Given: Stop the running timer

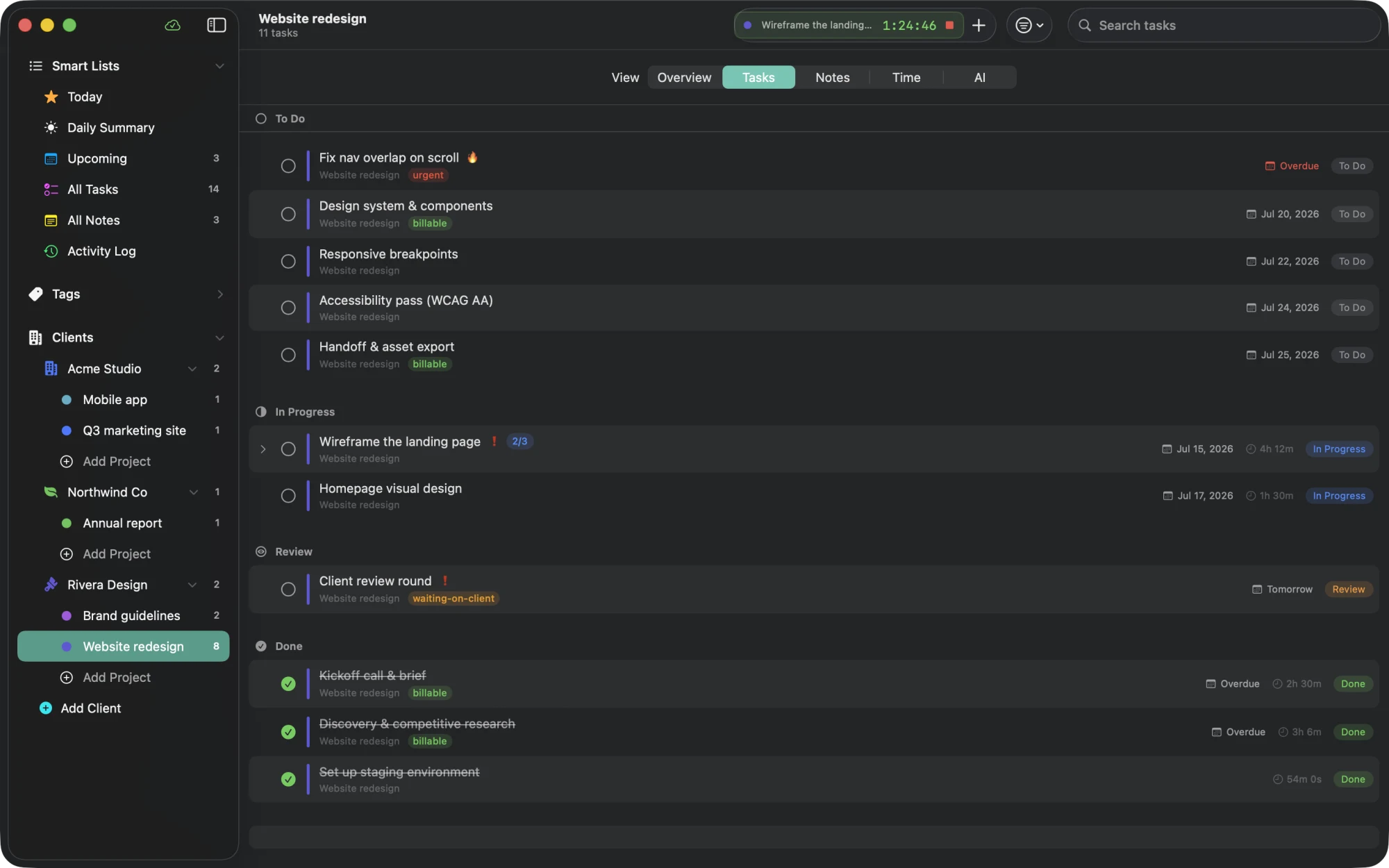Looking at the screenshot, I should [x=949, y=25].
